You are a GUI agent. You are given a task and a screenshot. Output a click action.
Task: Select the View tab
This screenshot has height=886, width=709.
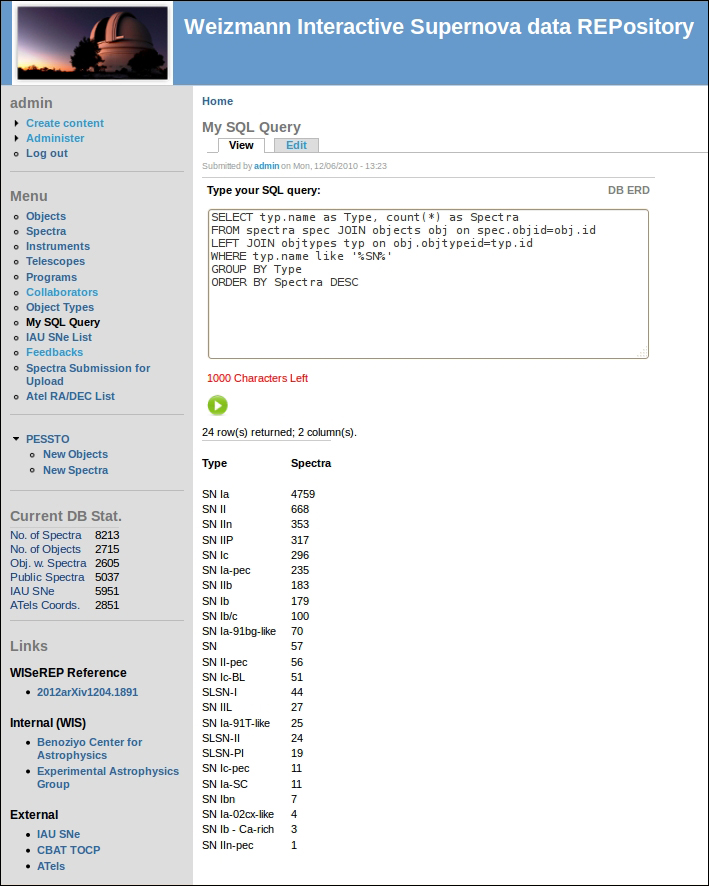pyautogui.click(x=241, y=146)
